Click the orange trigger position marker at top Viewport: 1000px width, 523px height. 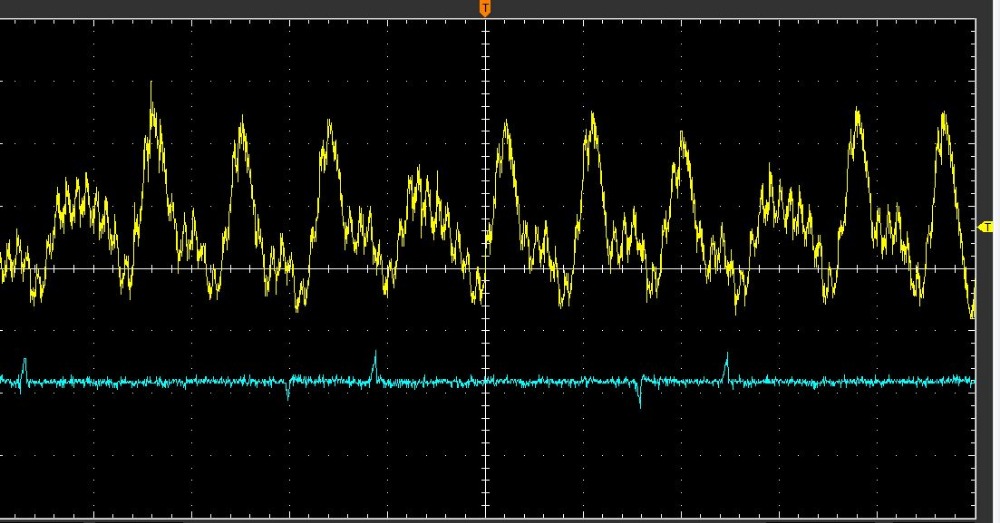485,9
